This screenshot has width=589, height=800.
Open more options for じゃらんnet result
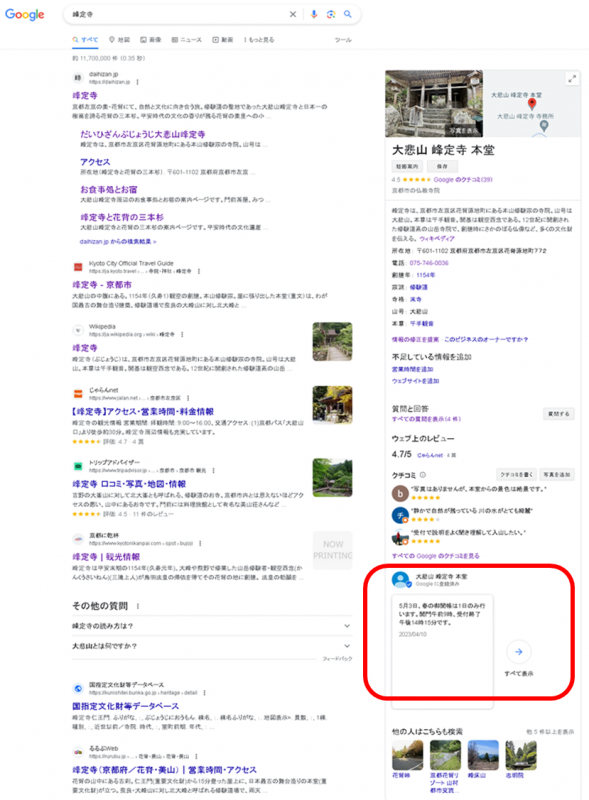188,397
